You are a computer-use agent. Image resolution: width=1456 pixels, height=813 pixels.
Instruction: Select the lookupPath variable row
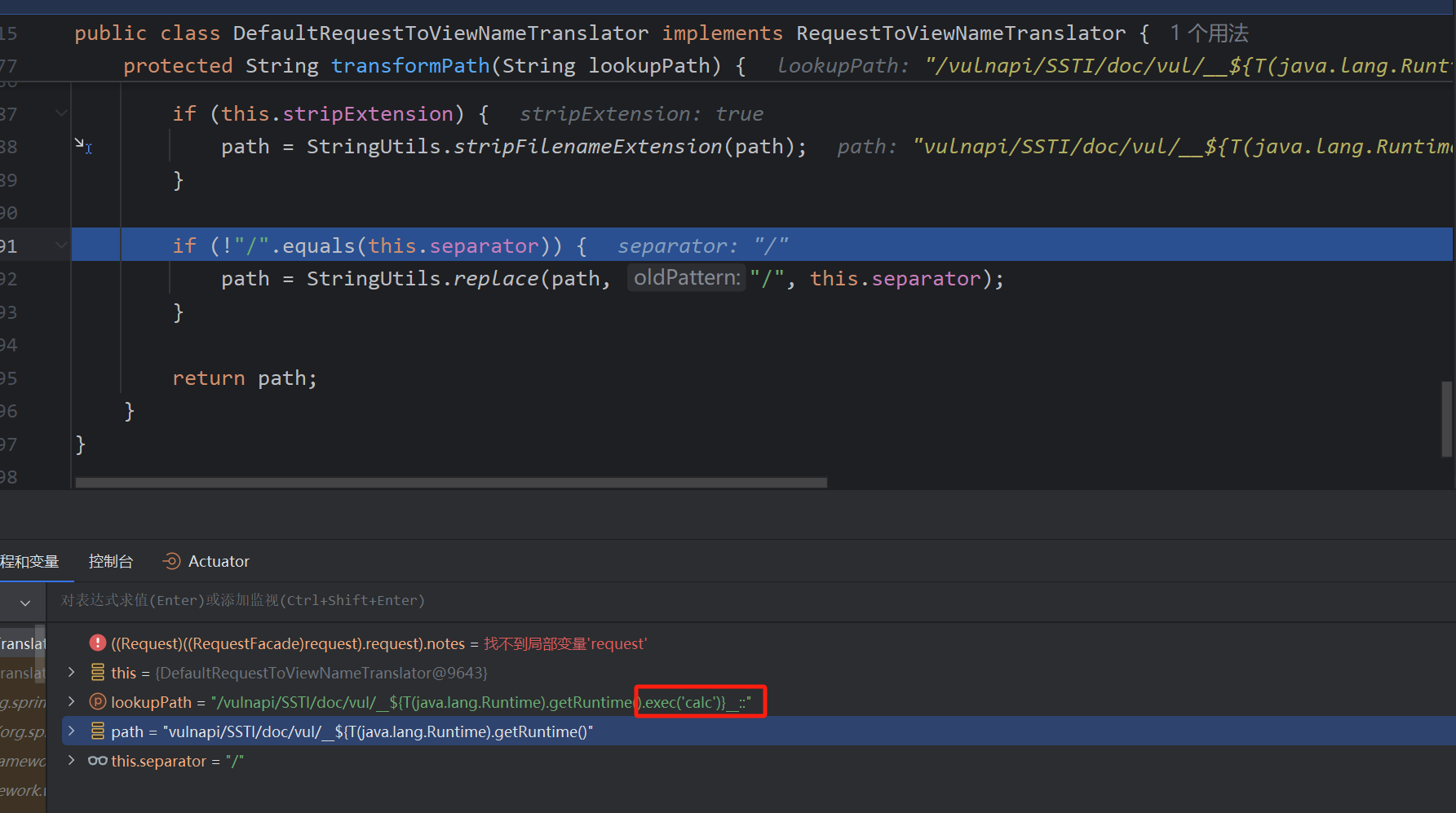759,702
